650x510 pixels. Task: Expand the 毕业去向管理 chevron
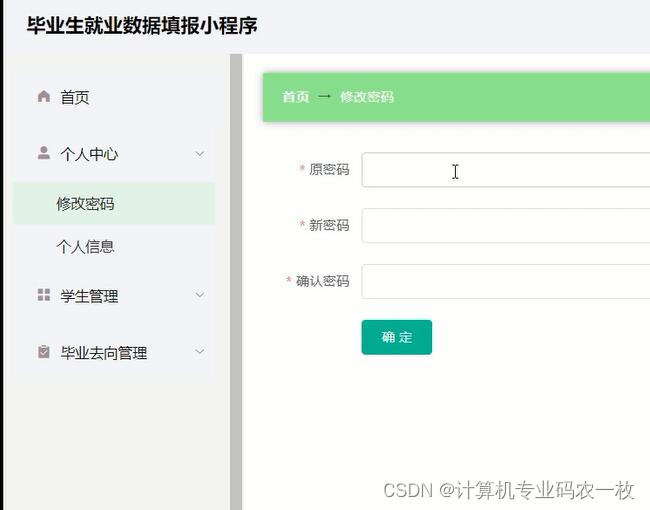click(200, 352)
